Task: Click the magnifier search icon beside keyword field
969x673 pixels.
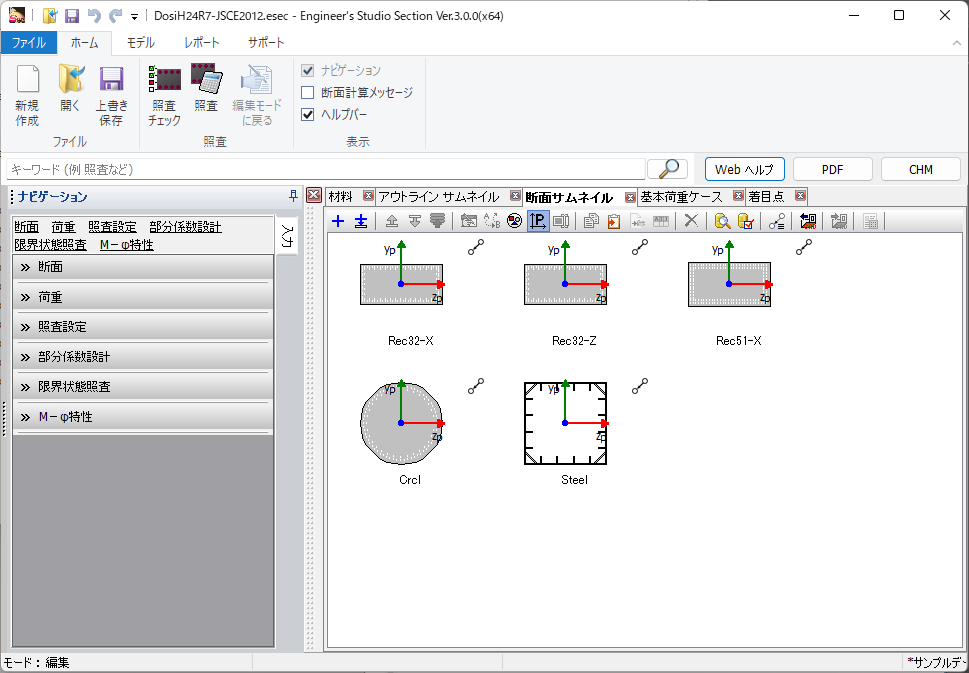Action: coord(669,169)
